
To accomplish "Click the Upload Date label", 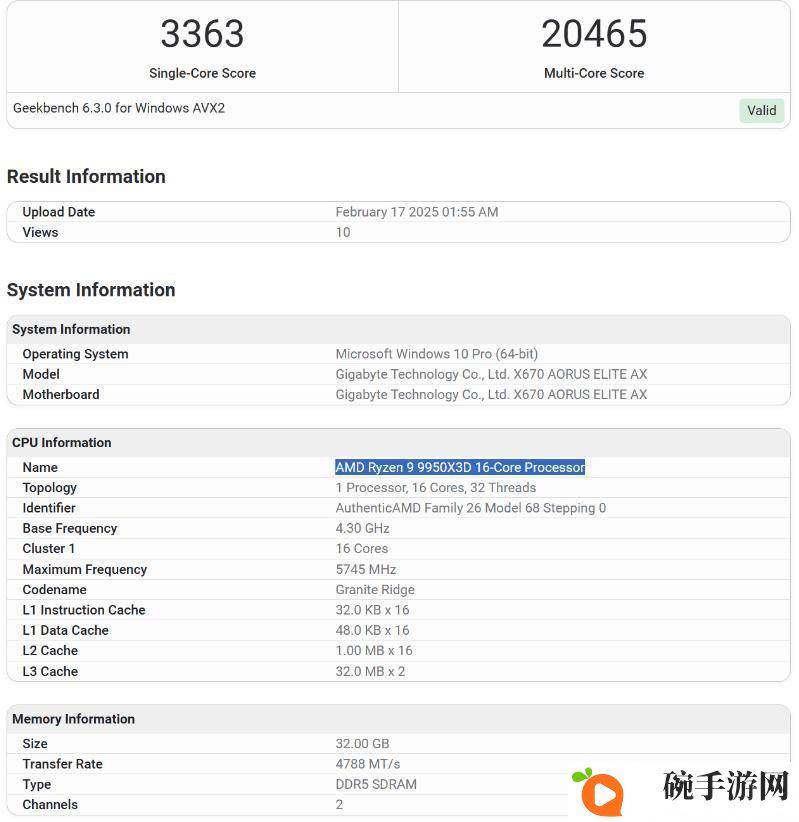I will coord(59,212).
